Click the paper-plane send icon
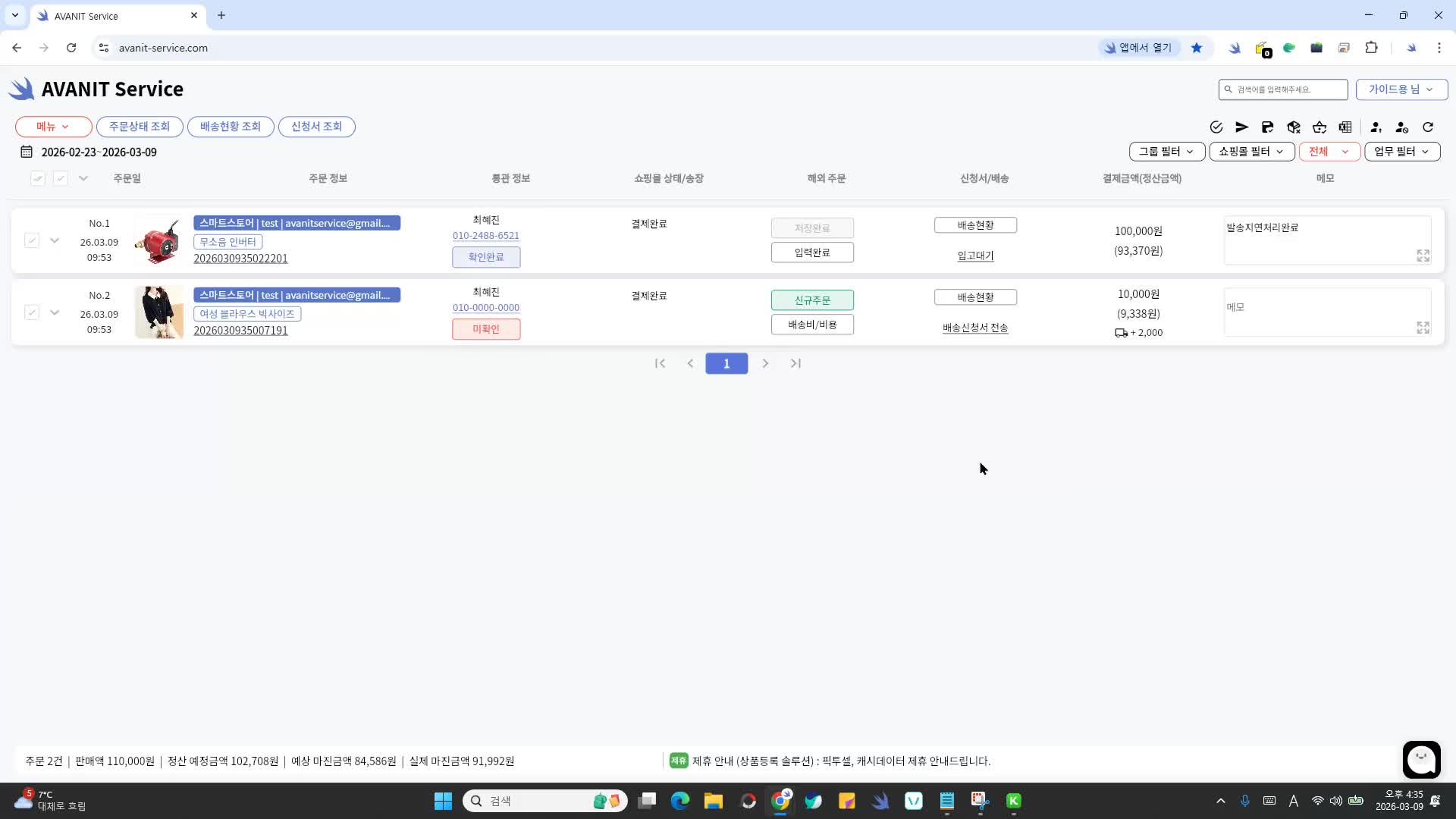 click(1241, 127)
